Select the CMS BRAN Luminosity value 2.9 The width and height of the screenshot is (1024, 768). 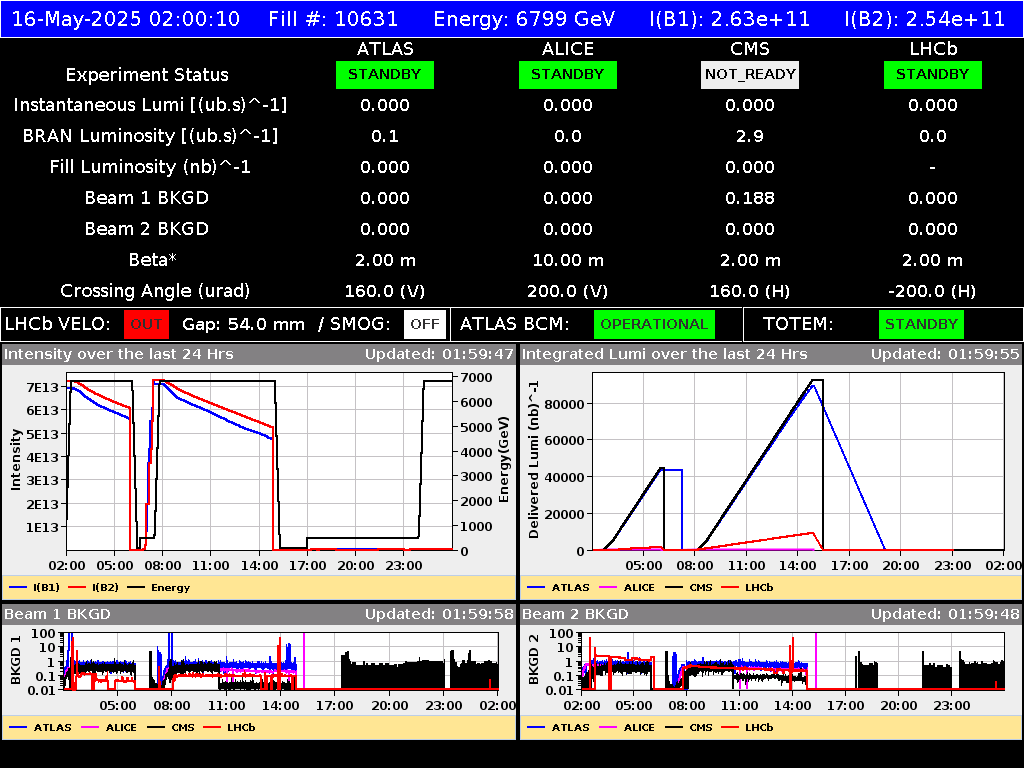(750, 136)
